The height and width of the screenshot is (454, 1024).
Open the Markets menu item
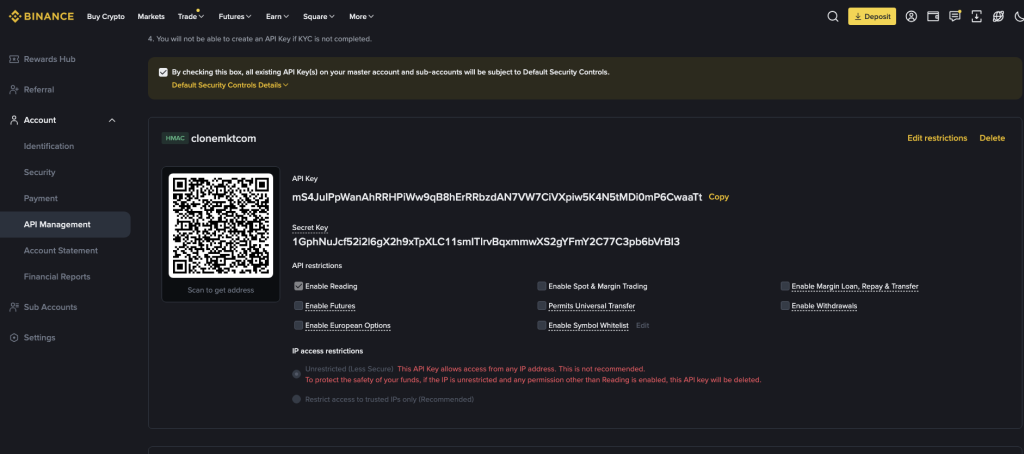coord(151,17)
